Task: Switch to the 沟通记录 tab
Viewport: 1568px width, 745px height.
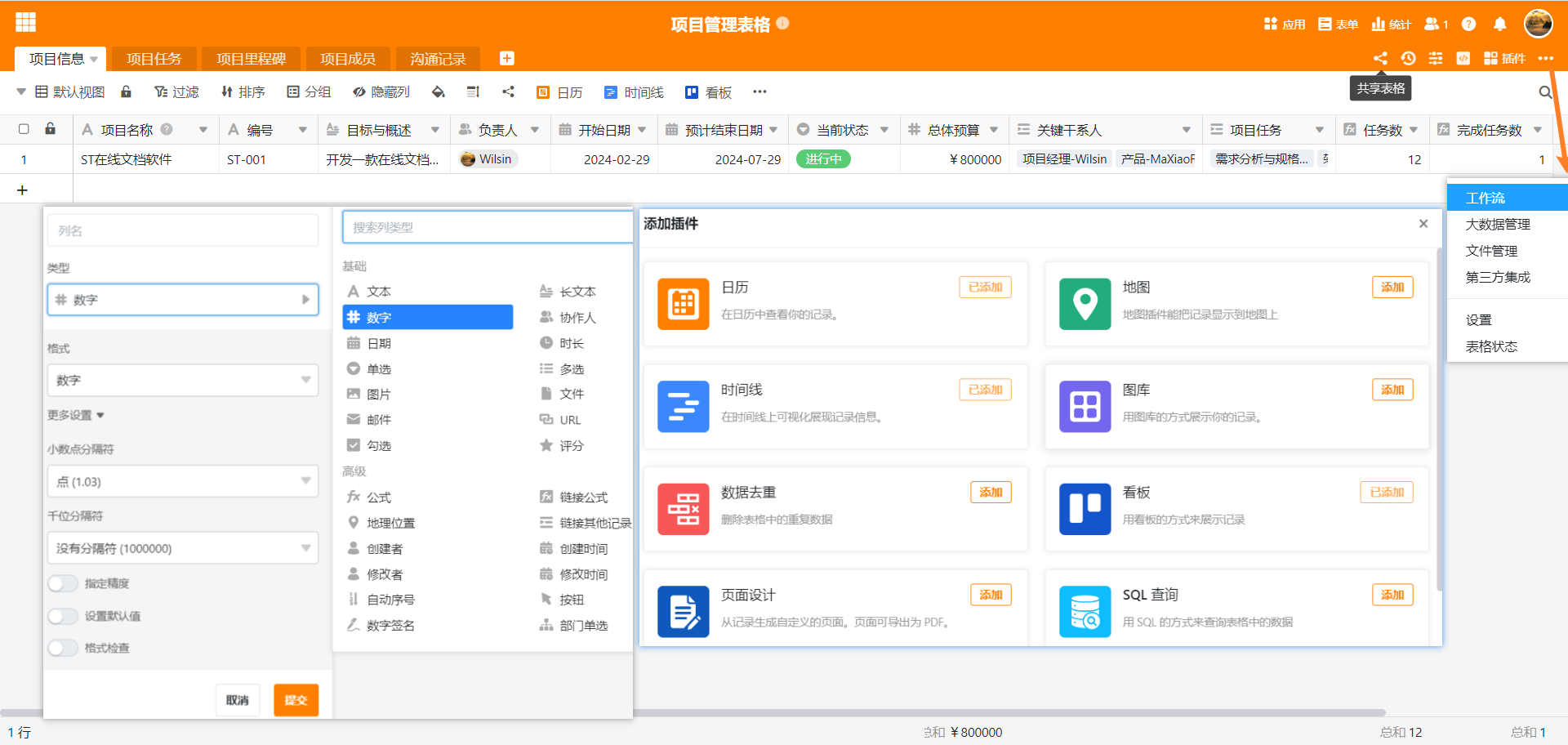Action: pos(438,59)
